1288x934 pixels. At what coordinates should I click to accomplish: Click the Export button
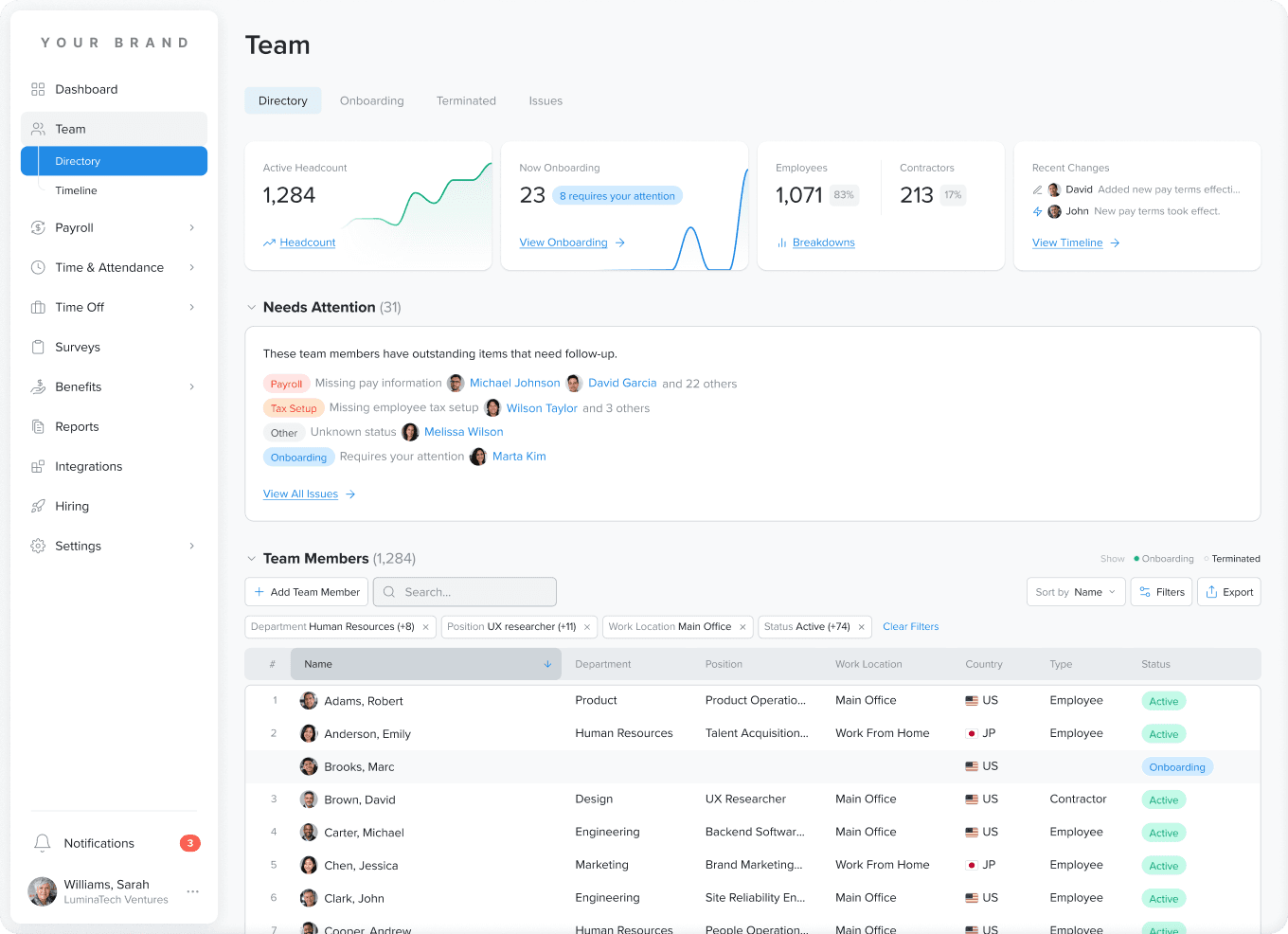(1229, 592)
